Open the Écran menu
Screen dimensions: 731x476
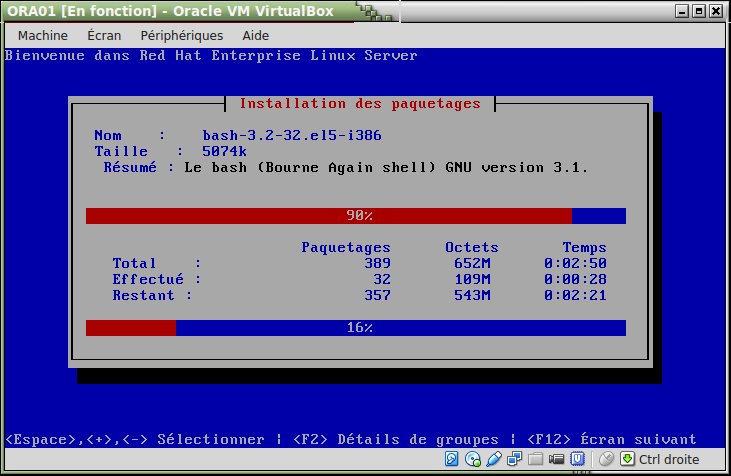pos(104,35)
